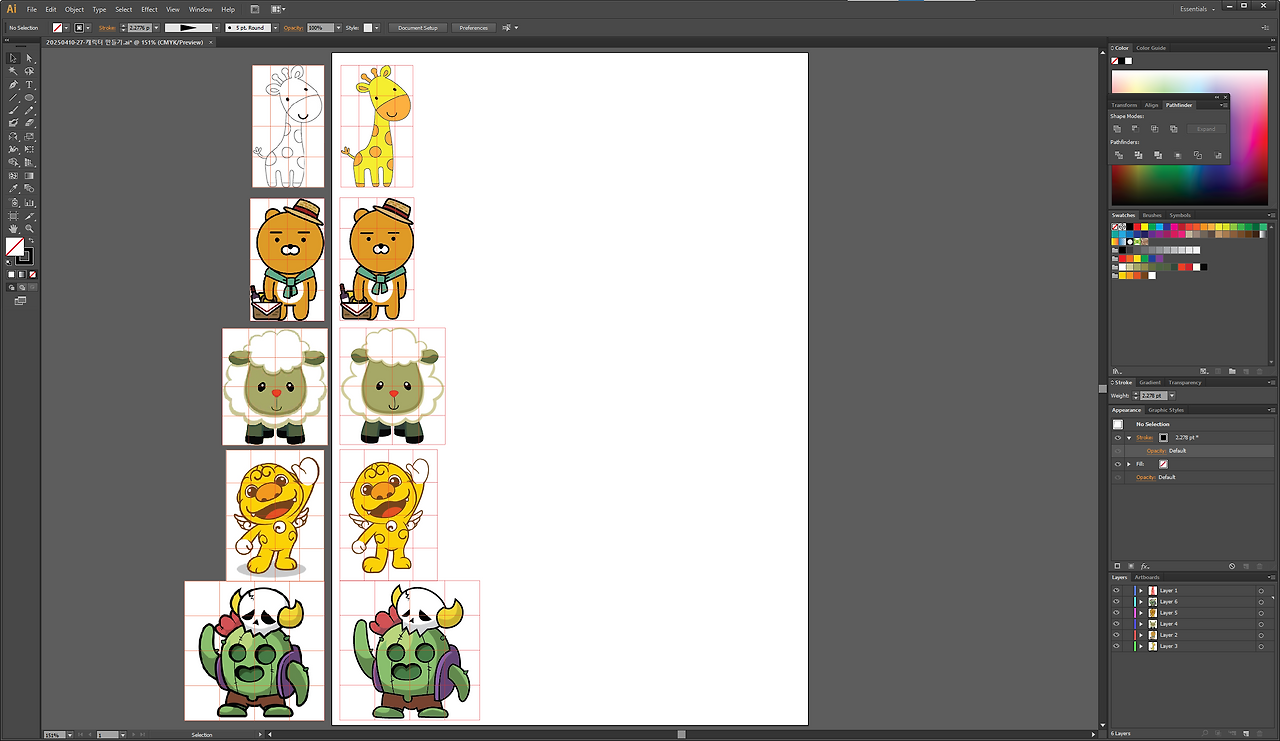1280x741 pixels.
Task: Choose the Lasso tool
Action: click(x=29, y=71)
